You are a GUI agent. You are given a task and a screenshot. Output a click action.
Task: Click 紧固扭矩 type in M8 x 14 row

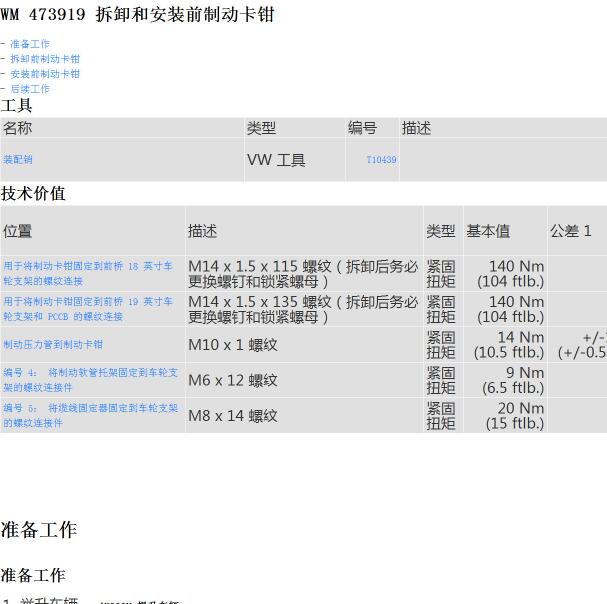(441, 415)
